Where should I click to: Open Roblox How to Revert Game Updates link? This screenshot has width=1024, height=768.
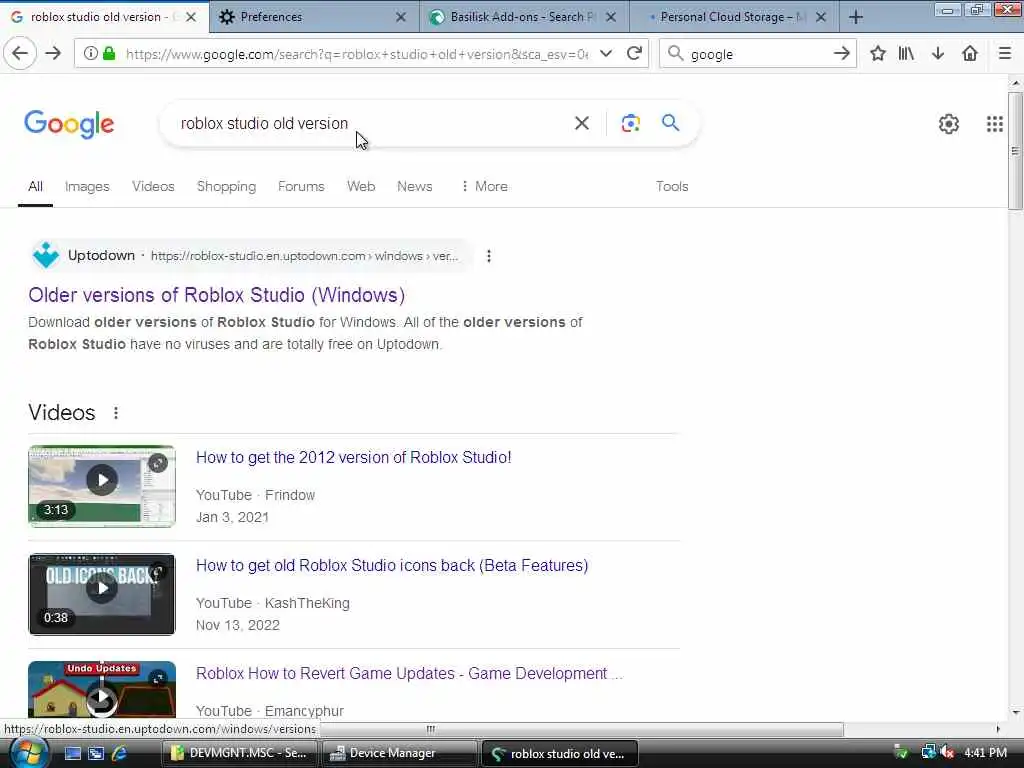[409, 673]
